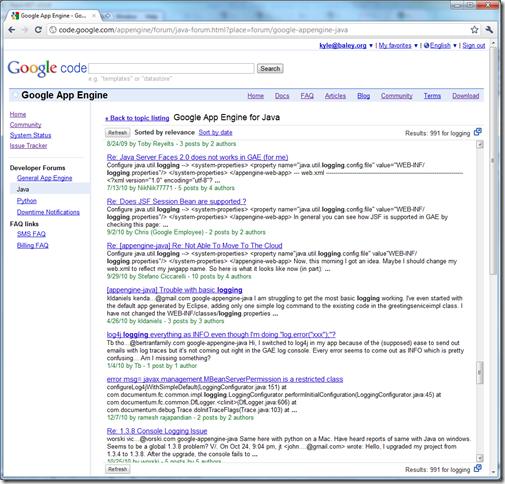Click the browser forward arrow

pos(25,30)
